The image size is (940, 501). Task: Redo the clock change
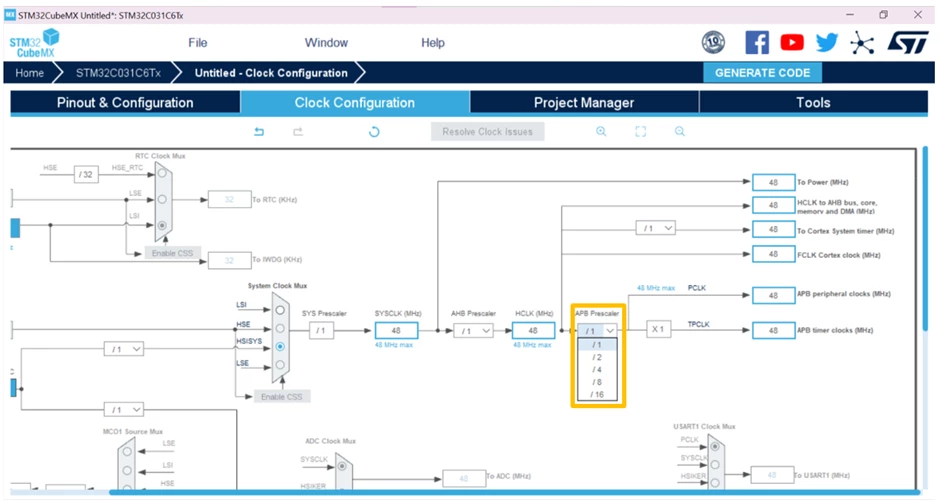pyautogui.click(x=298, y=132)
